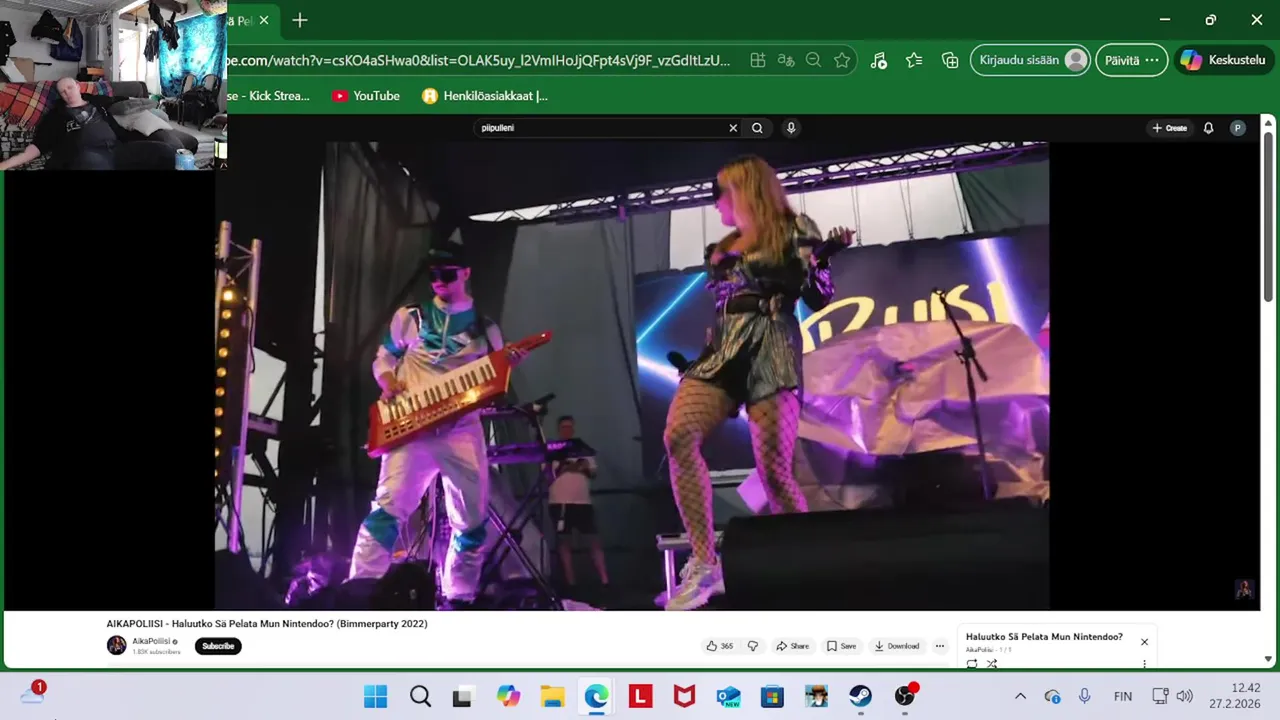Click the scroll down arrow on page scrollbar

(1268, 659)
